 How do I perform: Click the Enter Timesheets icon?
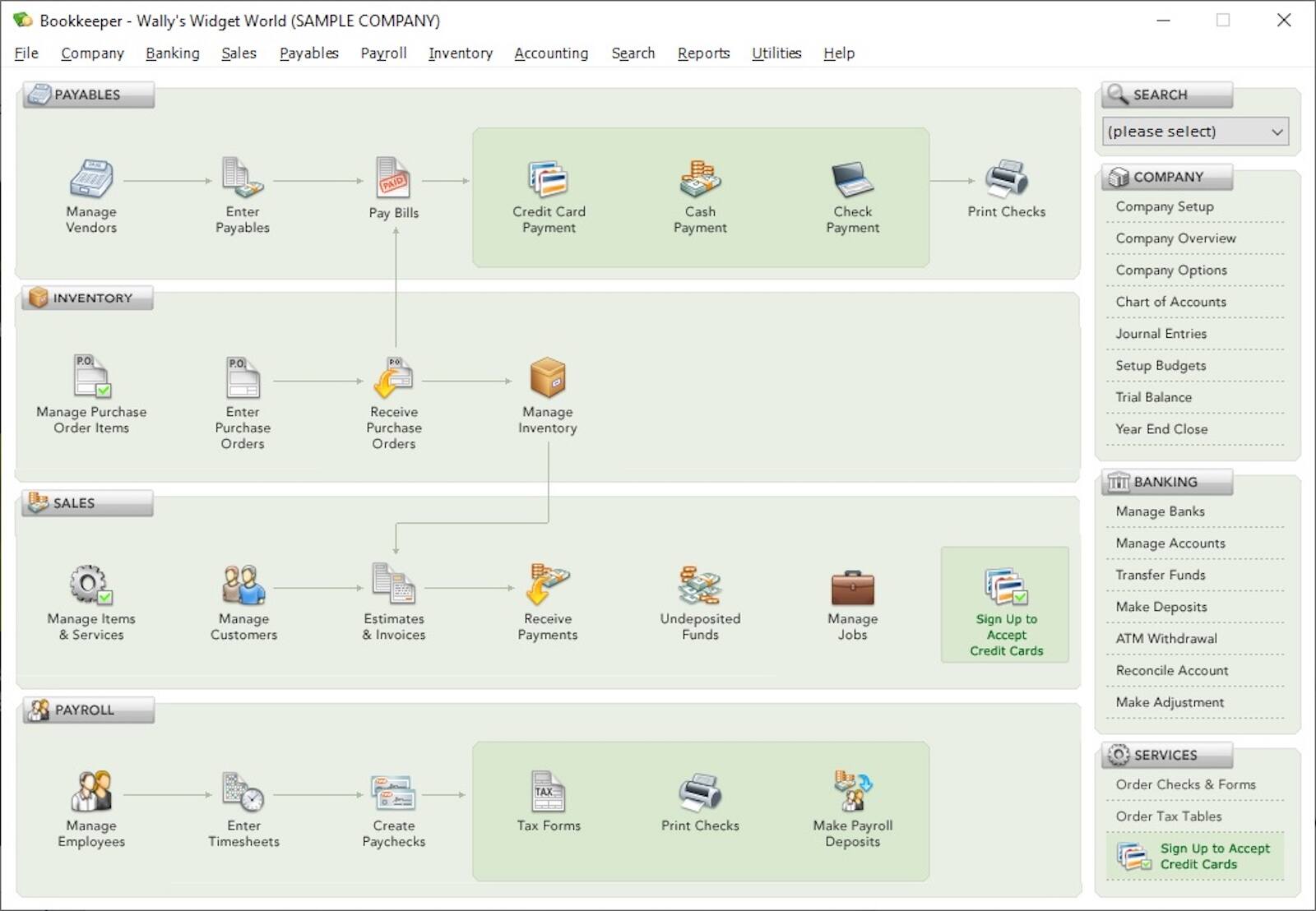tap(243, 793)
